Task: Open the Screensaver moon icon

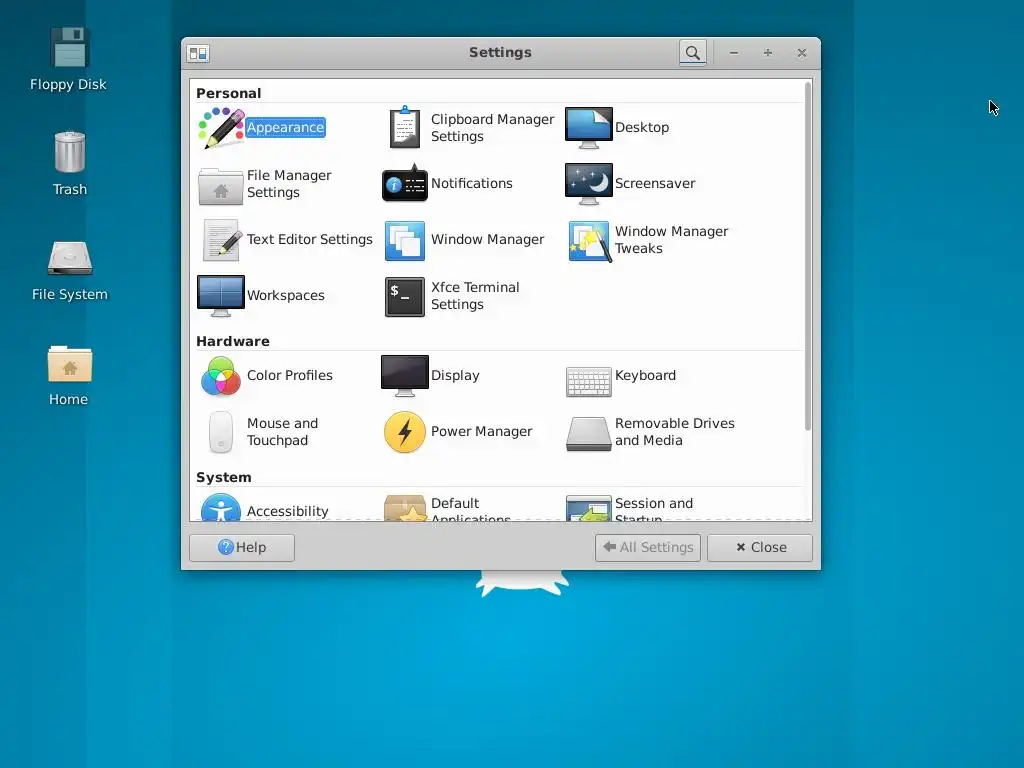Action: pyautogui.click(x=588, y=184)
